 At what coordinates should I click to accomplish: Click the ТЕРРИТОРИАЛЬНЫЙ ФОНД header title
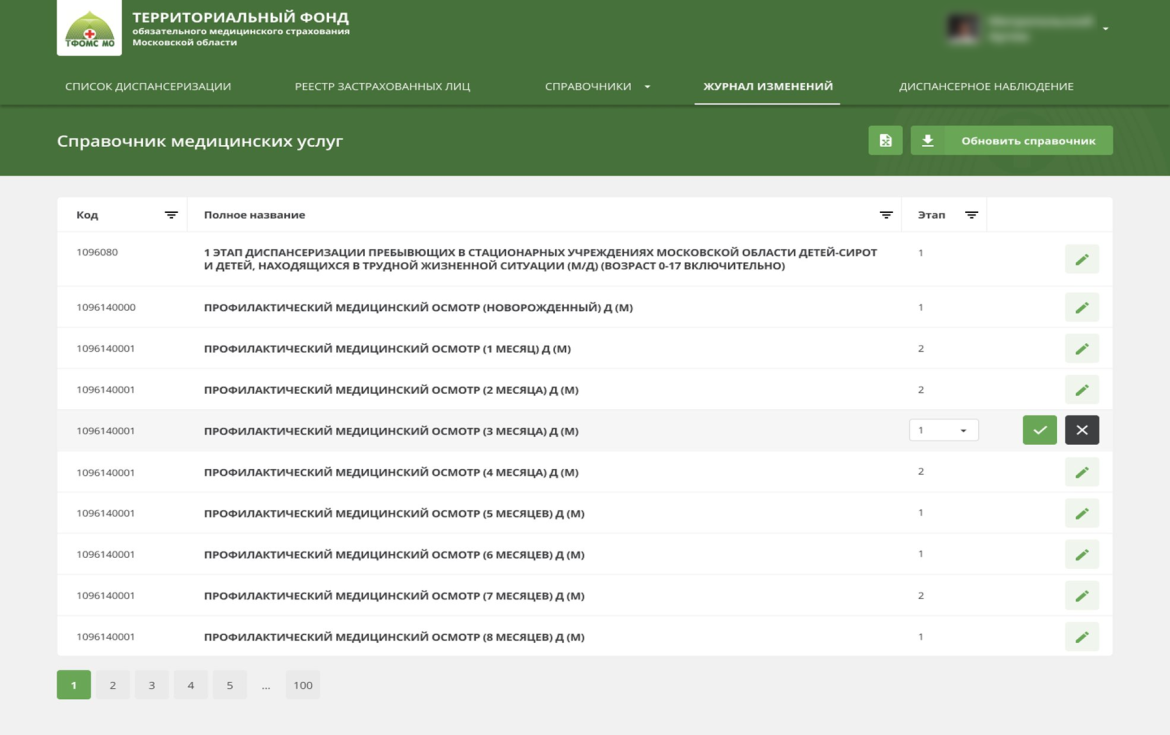click(x=240, y=17)
